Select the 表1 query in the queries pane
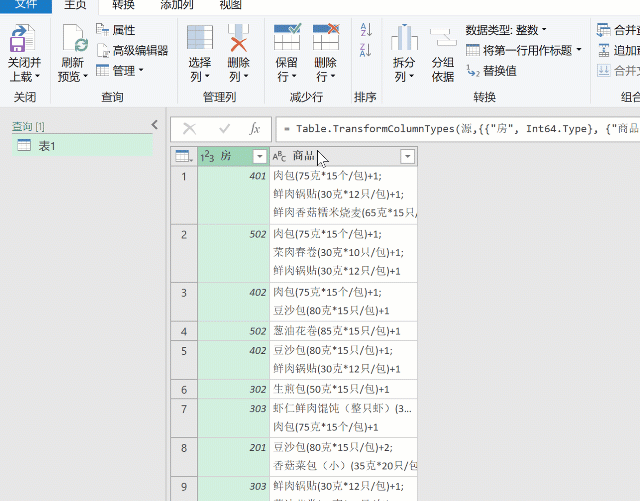The height and width of the screenshot is (501, 640). 82,146
